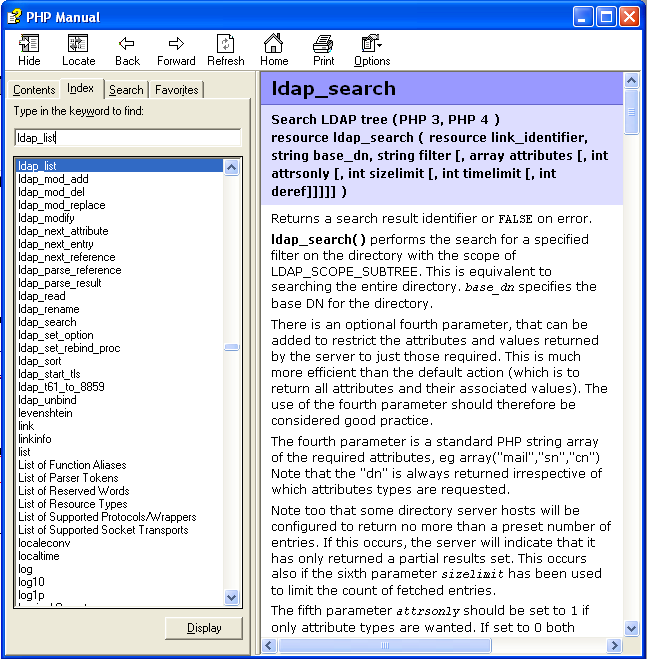Select ldap_set_option index entry

[x=55, y=335]
